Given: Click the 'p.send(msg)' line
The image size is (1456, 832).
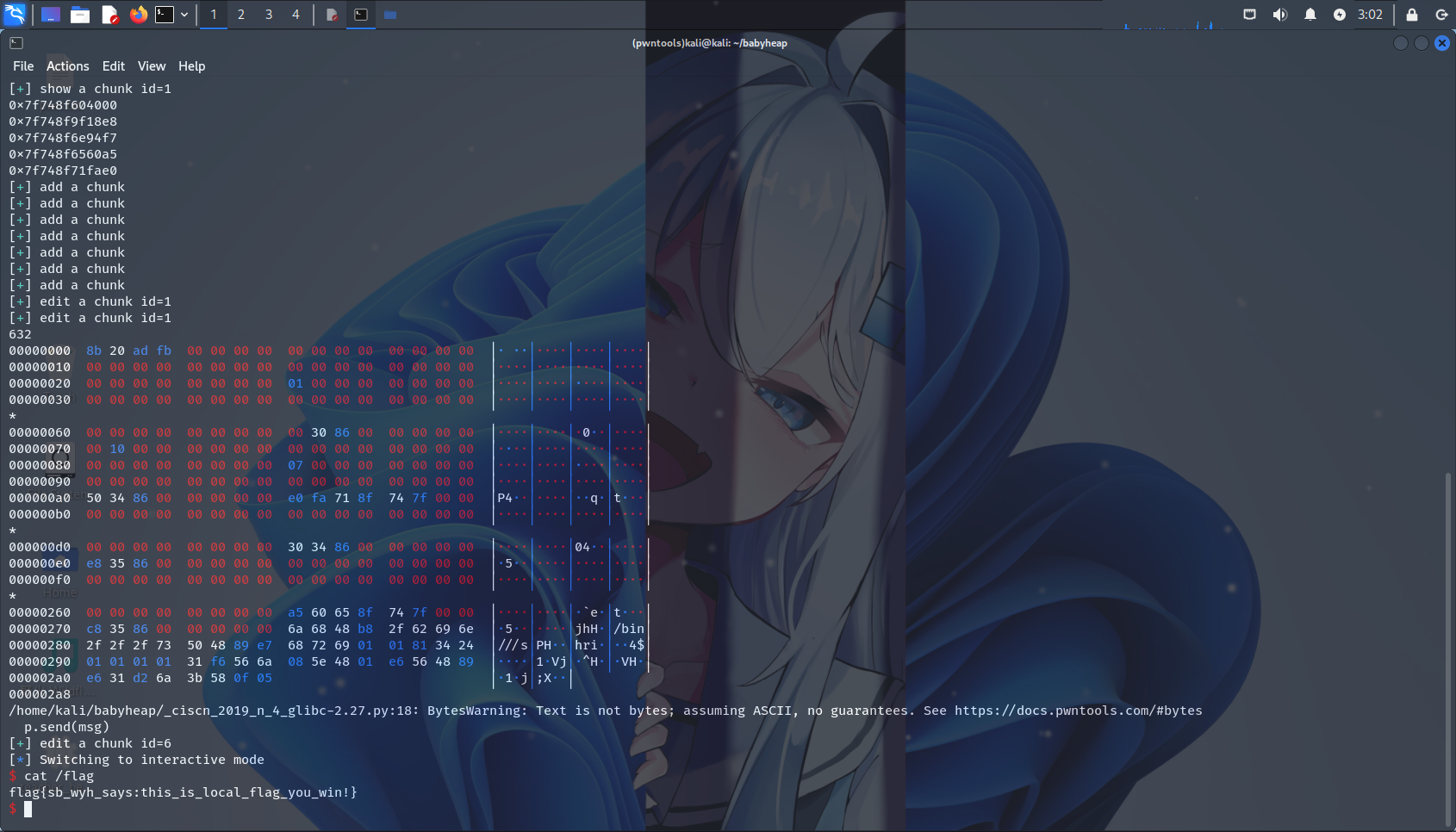Looking at the screenshot, I should [x=66, y=727].
